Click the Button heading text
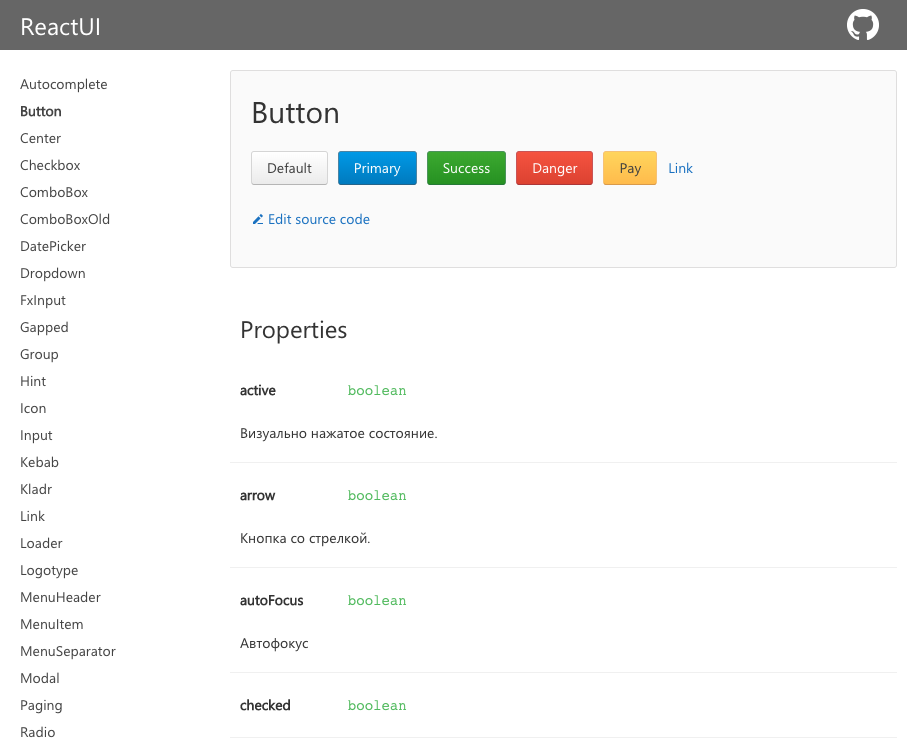Screen dimensions: 907x739 point(296,113)
